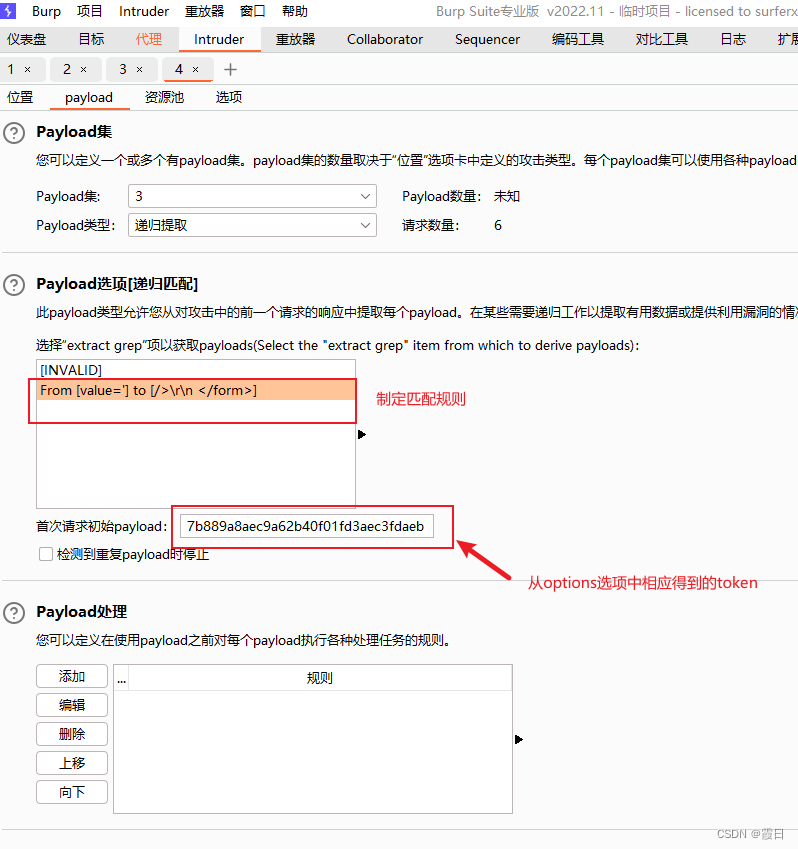Select Intruder attack tab 3

(x=123, y=69)
